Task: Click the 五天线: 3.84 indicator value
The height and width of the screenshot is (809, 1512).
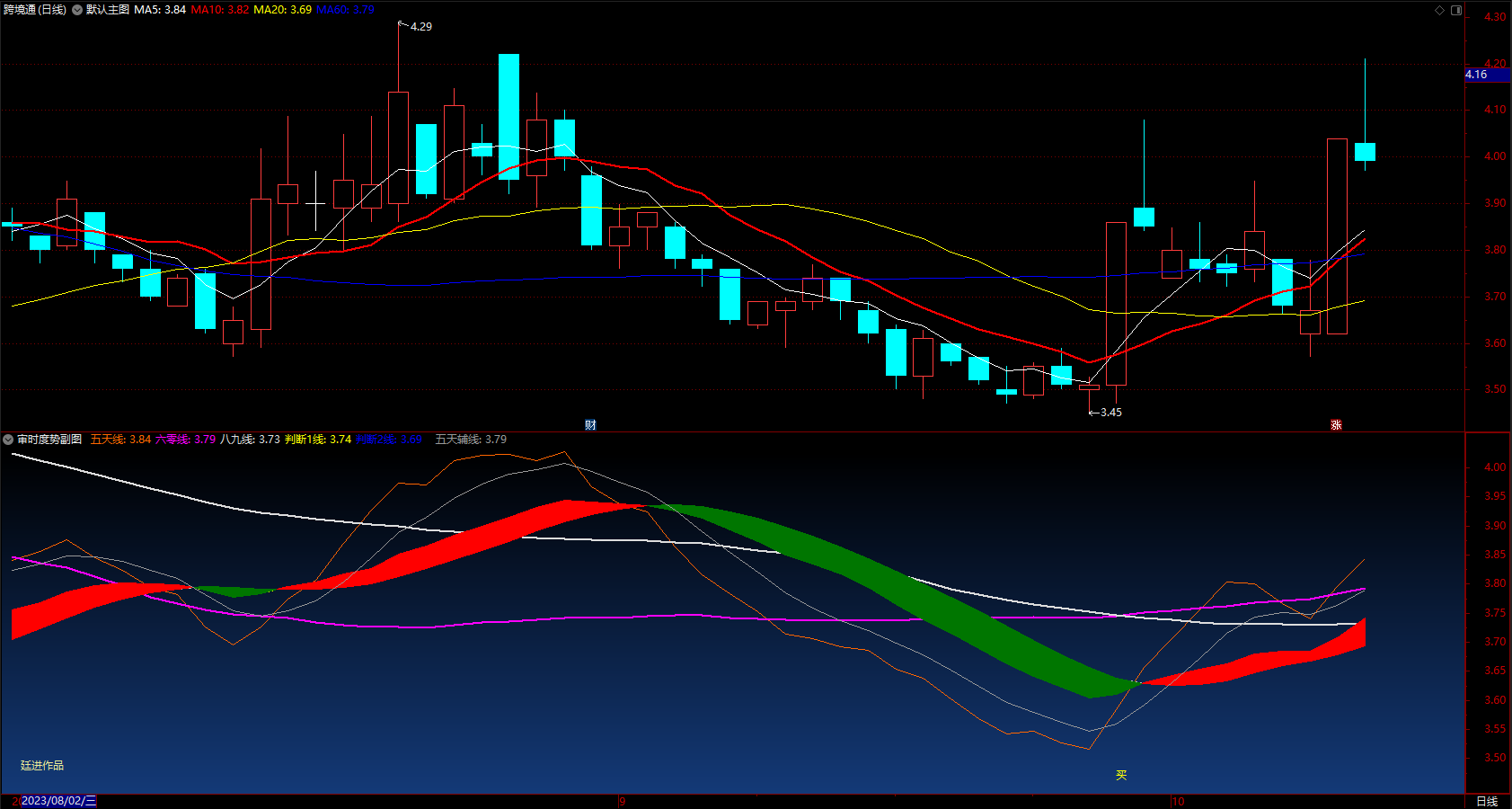Action: 120,440
